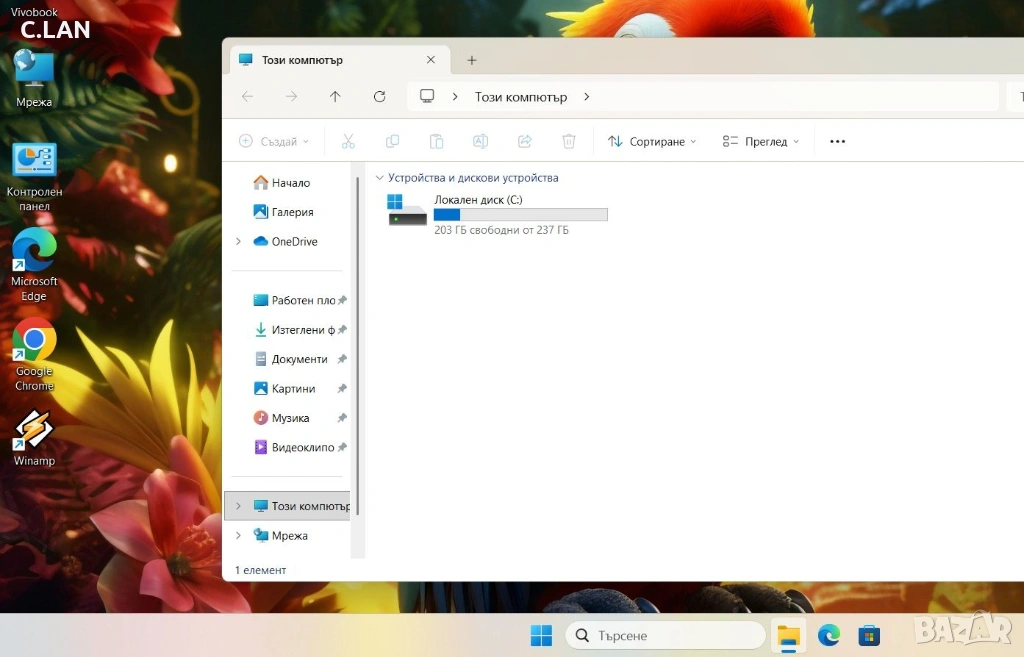Click the Rename icon in toolbar

tap(480, 142)
